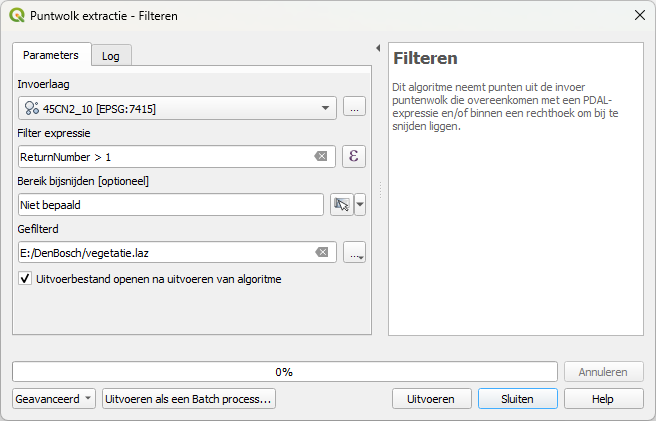Click into the Bereik bijsnijden field

point(170,204)
